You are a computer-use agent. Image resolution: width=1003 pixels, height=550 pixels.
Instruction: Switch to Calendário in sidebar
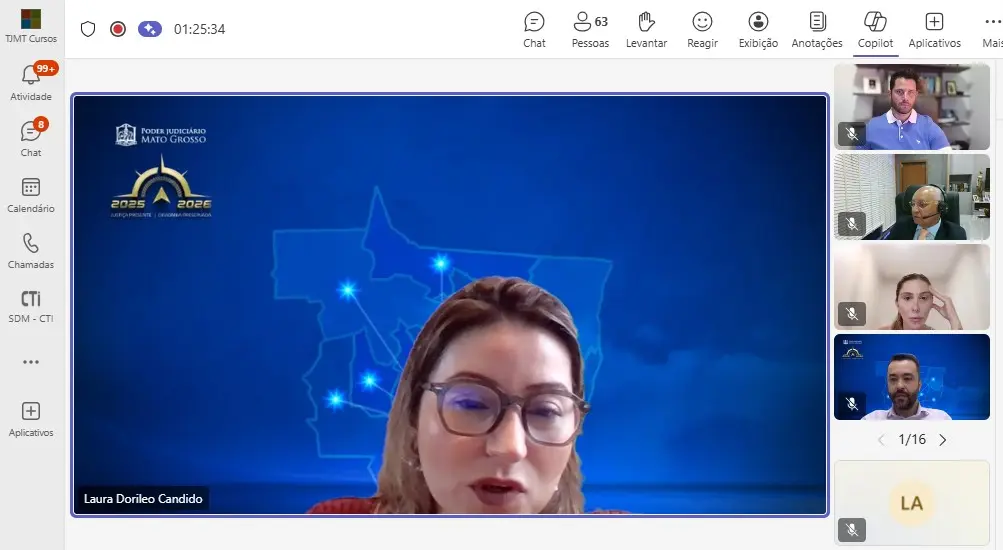click(x=31, y=194)
